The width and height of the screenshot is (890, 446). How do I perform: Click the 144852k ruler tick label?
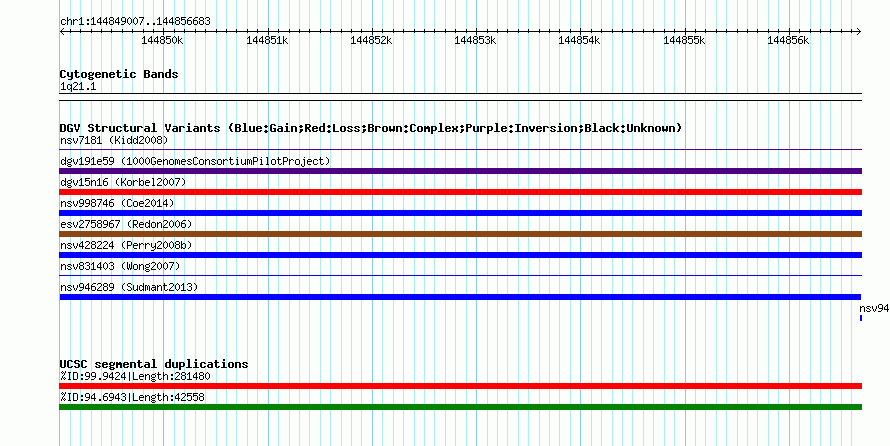(x=371, y=40)
